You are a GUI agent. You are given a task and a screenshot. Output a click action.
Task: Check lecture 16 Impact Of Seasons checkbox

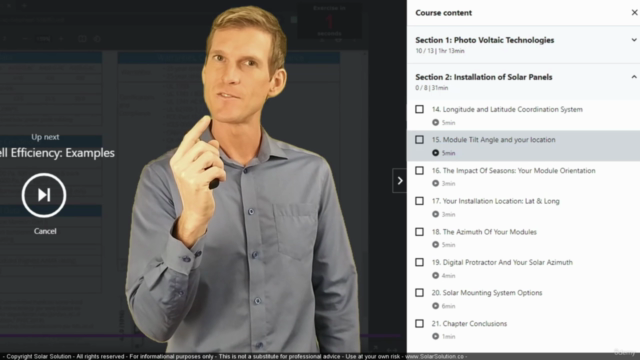point(419,170)
